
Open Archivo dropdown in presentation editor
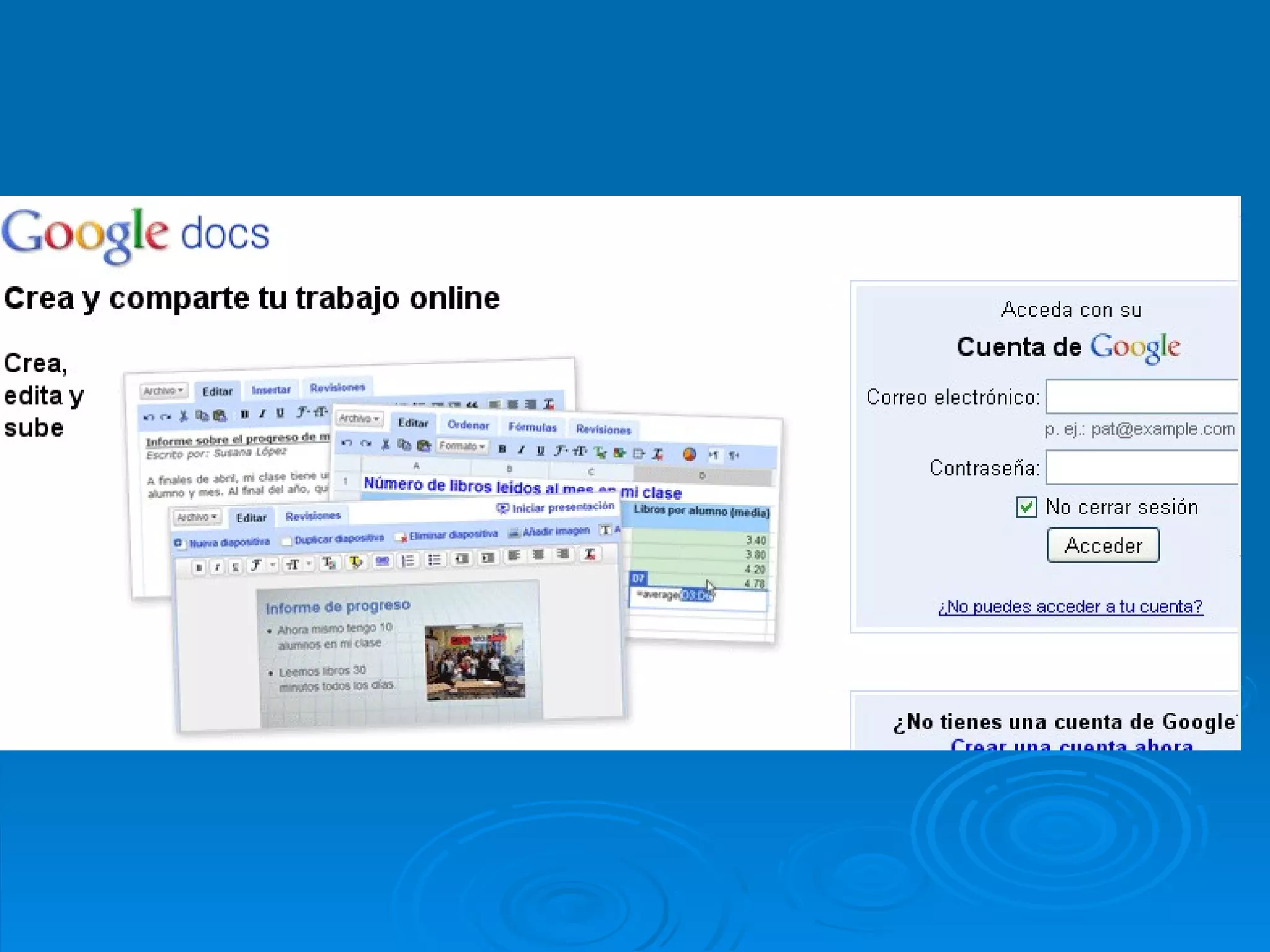click(197, 517)
